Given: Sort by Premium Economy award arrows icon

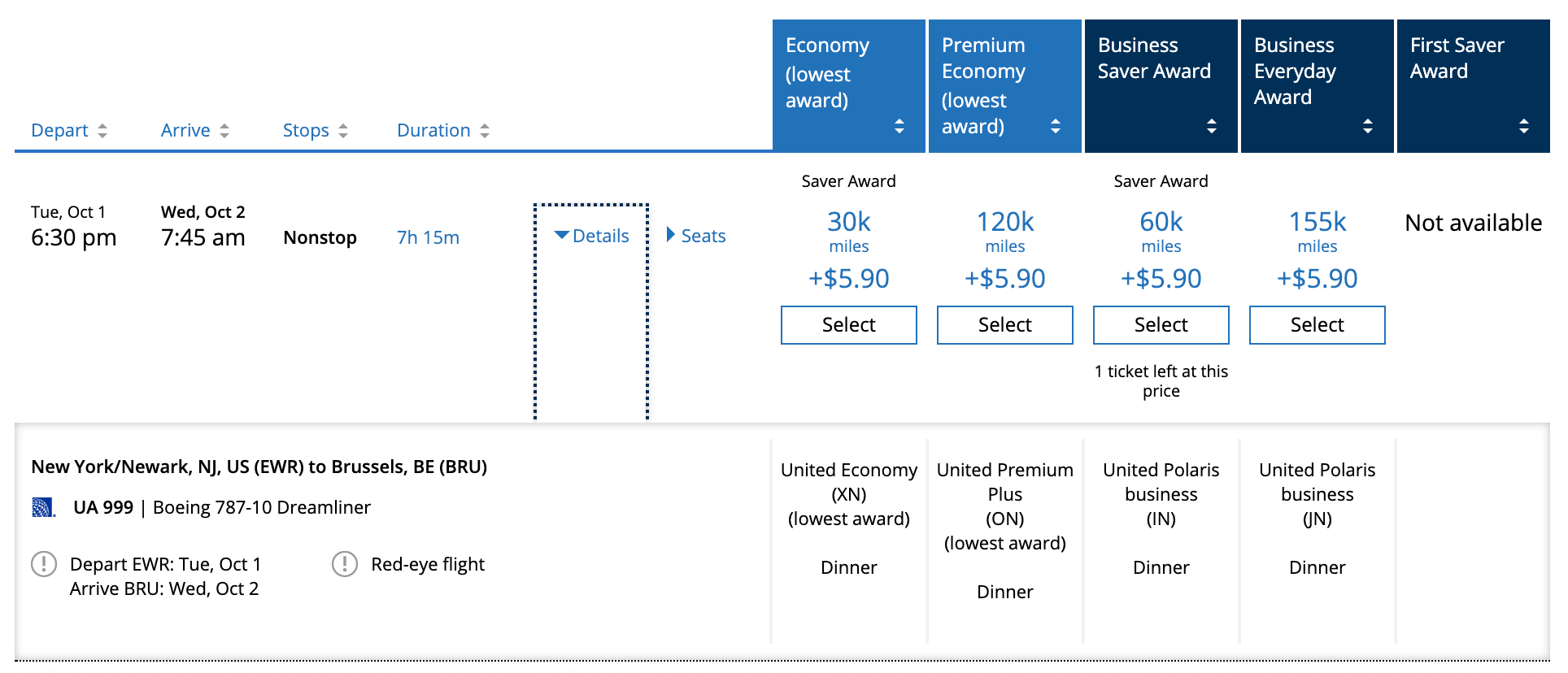Looking at the screenshot, I should point(1055,126).
